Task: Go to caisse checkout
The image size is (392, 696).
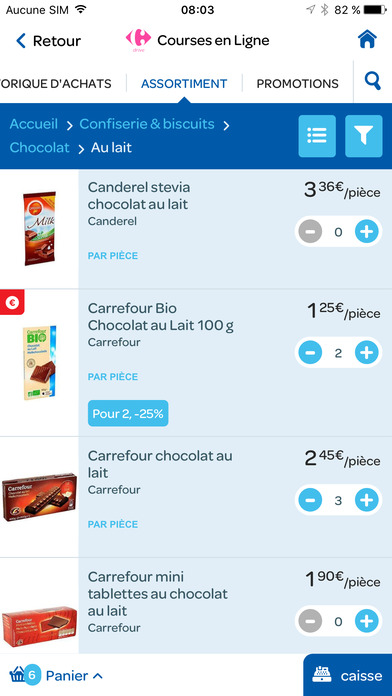Action: coord(348,675)
